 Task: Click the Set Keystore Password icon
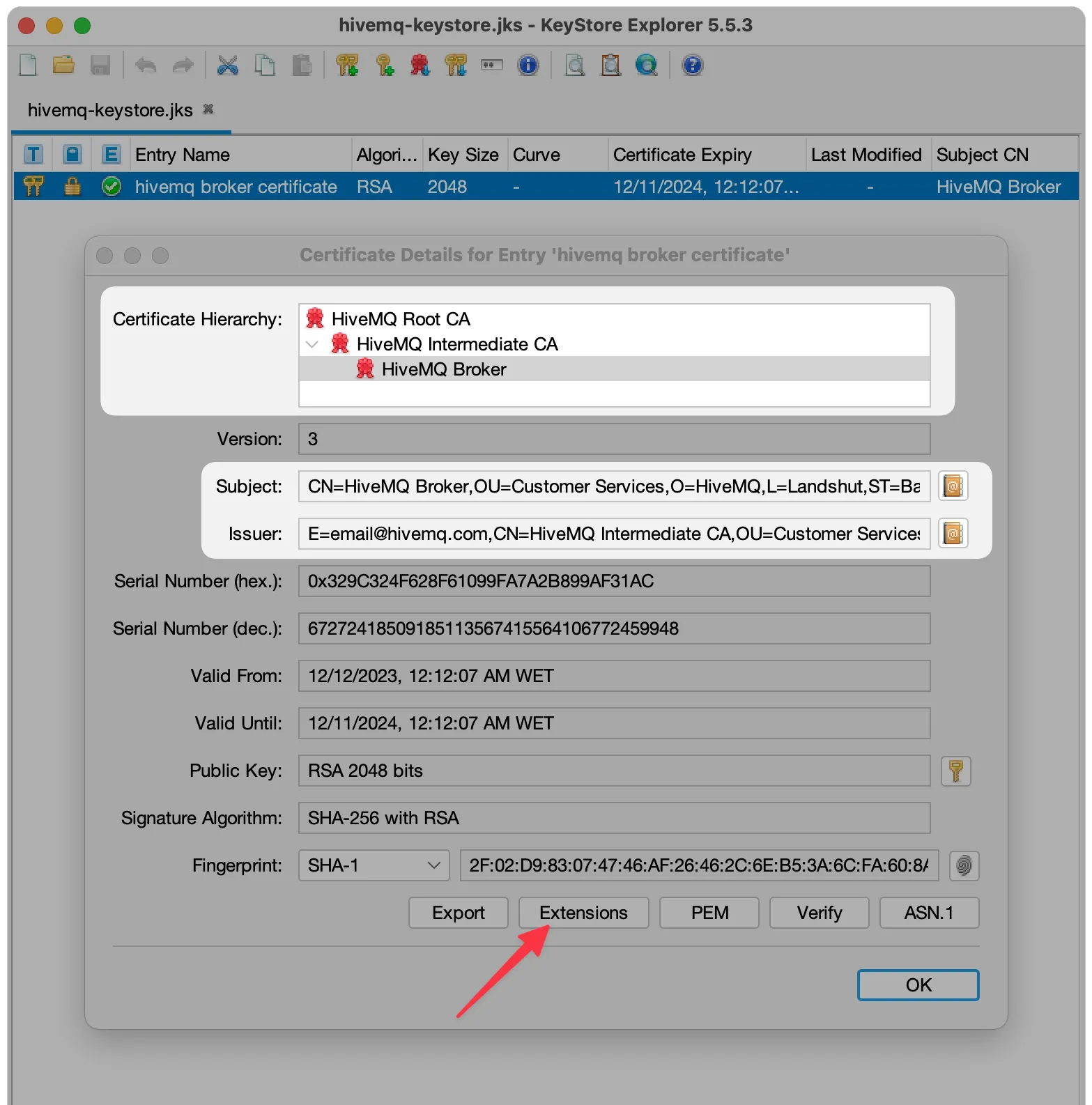click(x=492, y=65)
